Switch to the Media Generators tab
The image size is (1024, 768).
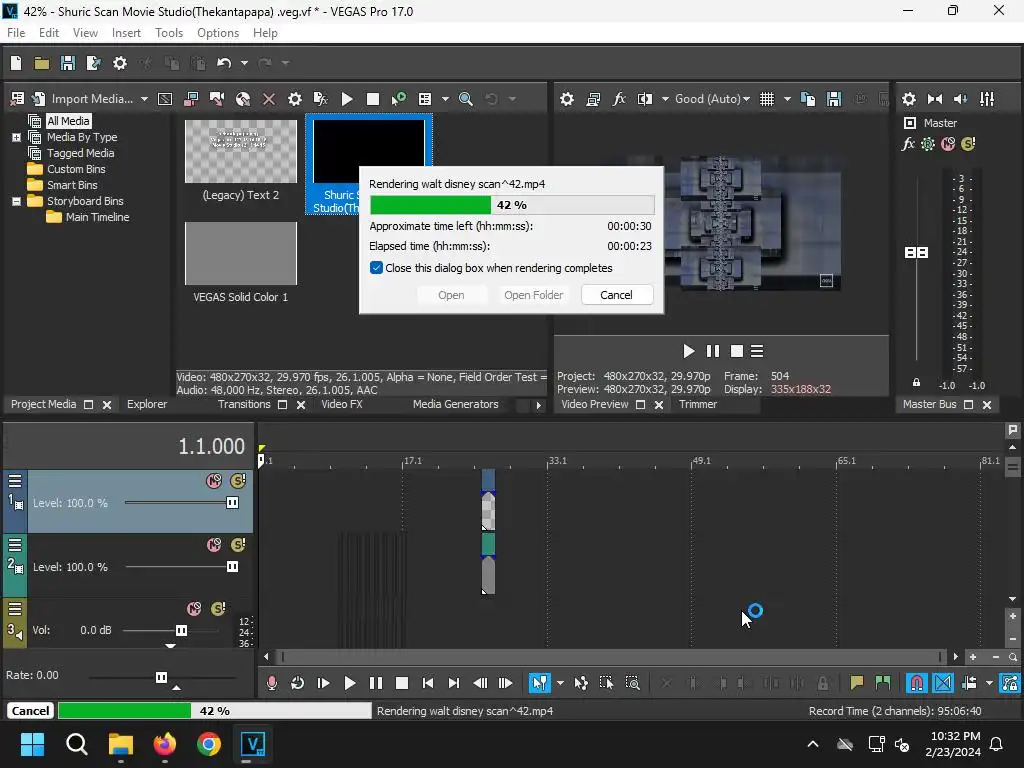455,404
